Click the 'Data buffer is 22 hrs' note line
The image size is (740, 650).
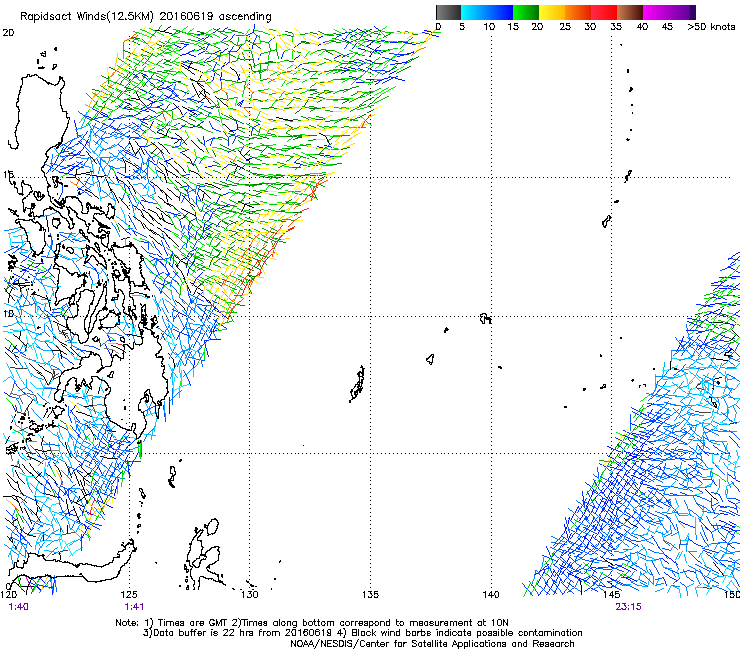[x=362, y=633]
